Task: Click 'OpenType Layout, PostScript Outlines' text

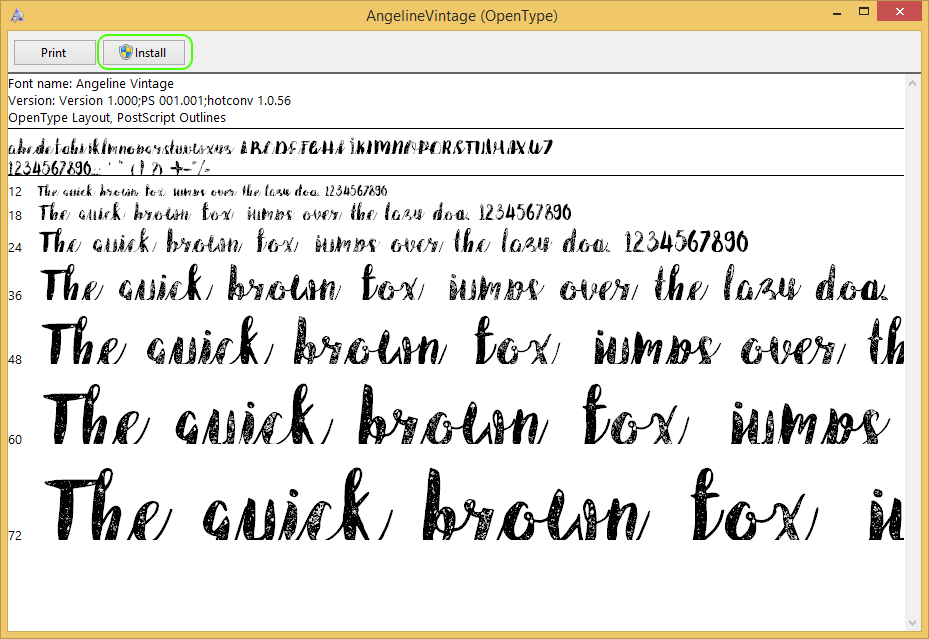Action: coord(117,118)
